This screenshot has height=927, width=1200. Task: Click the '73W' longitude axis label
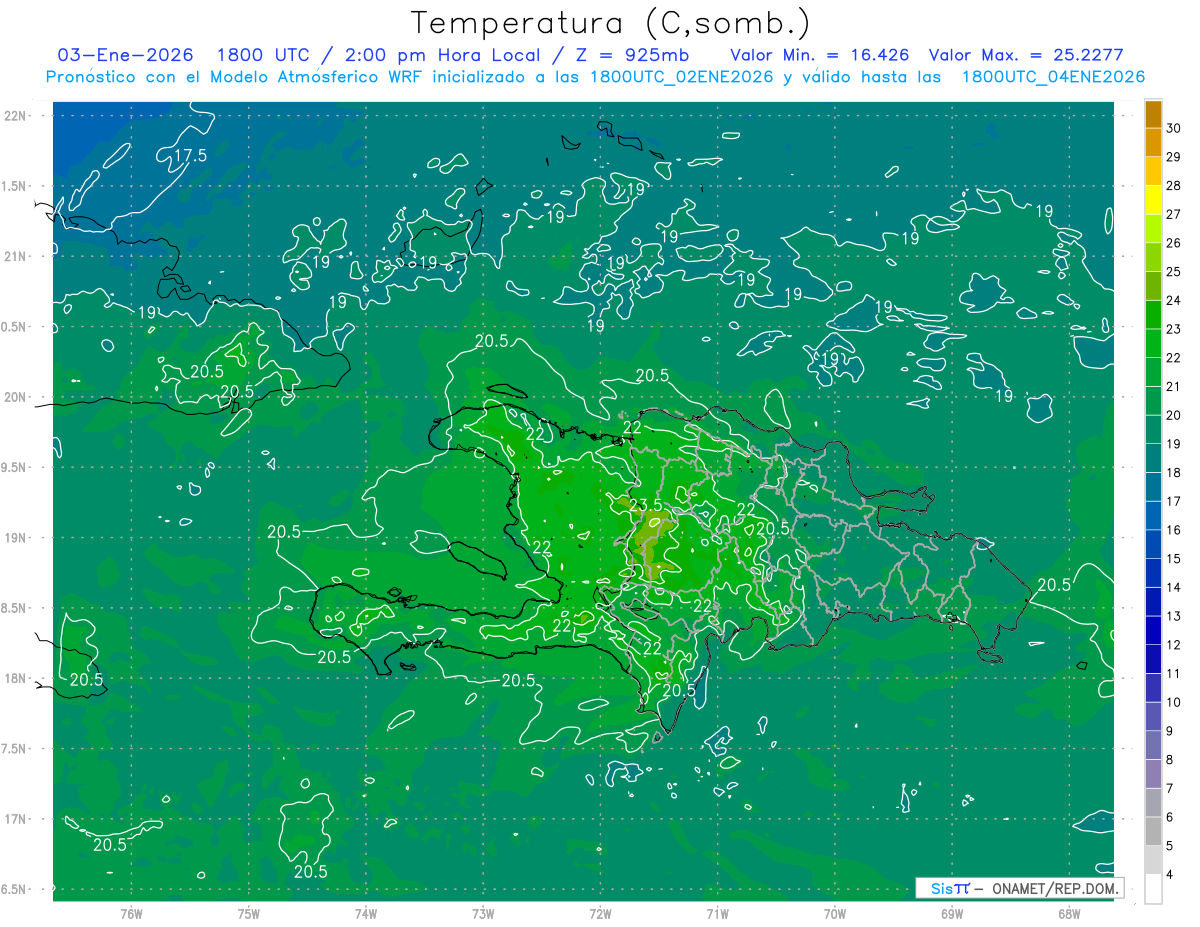(483, 913)
